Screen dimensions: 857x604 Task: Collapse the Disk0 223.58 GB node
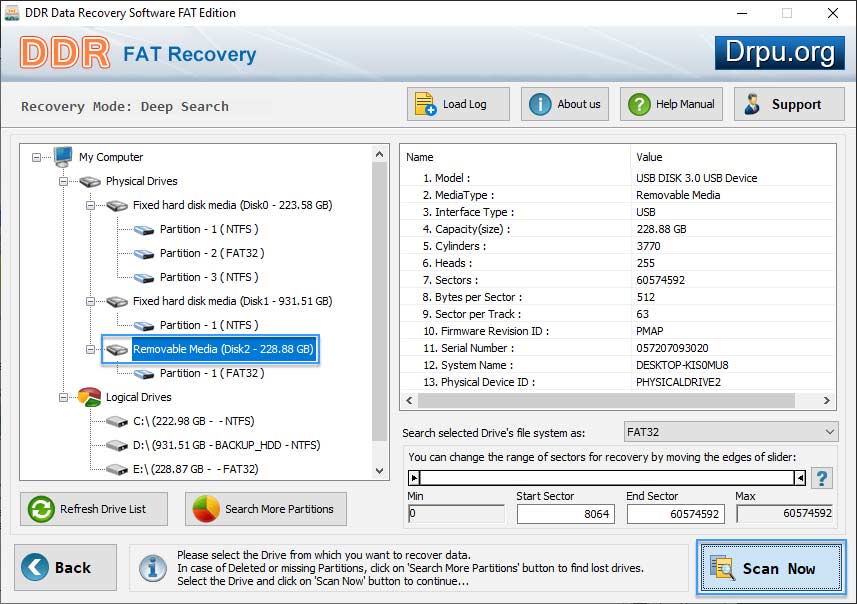click(x=90, y=206)
